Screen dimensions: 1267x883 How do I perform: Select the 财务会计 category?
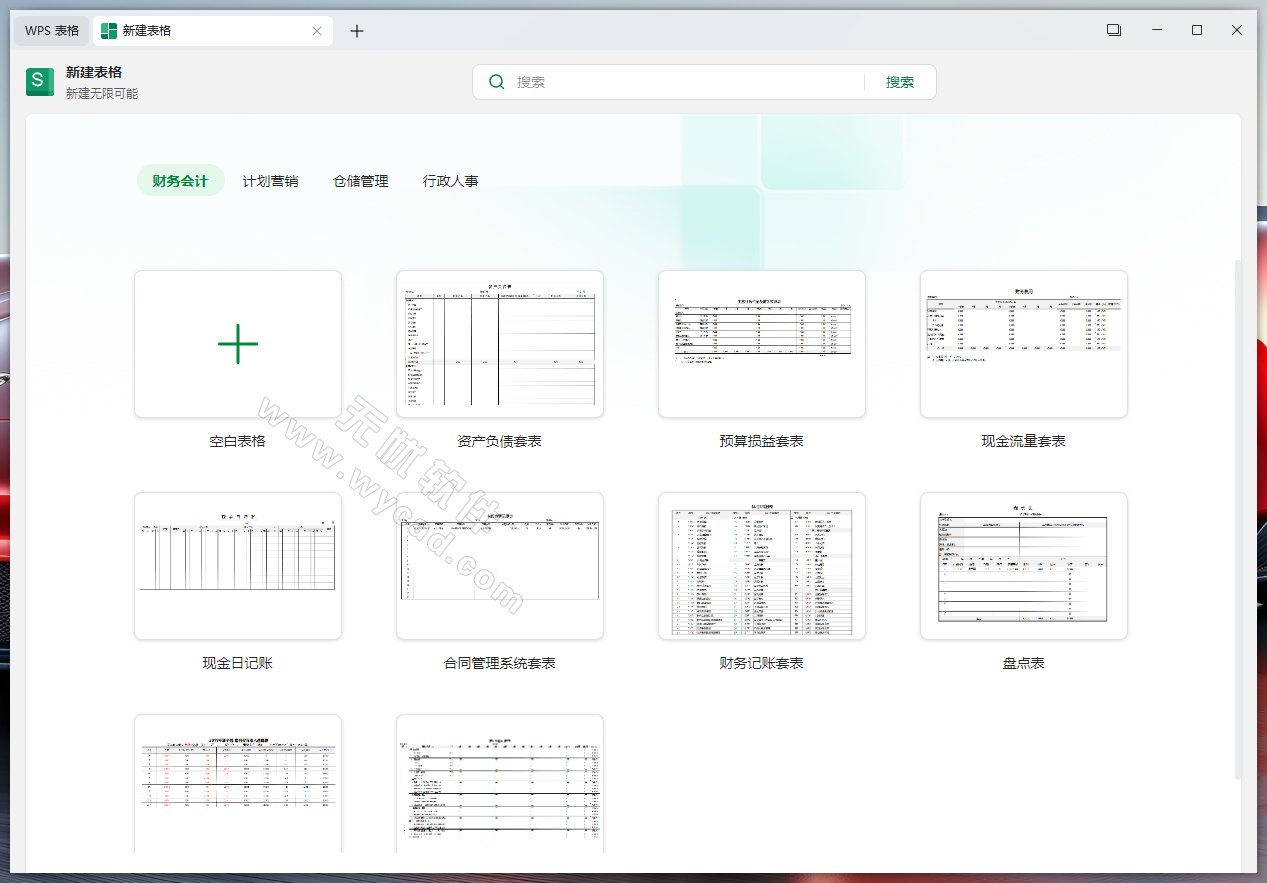180,181
